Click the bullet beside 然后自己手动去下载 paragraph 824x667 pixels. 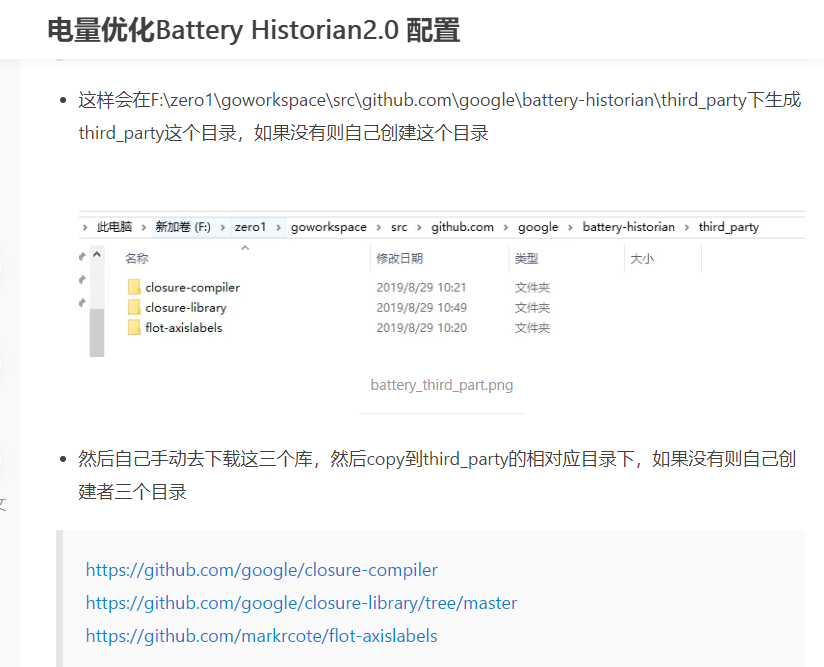pyautogui.click(x=64, y=459)
